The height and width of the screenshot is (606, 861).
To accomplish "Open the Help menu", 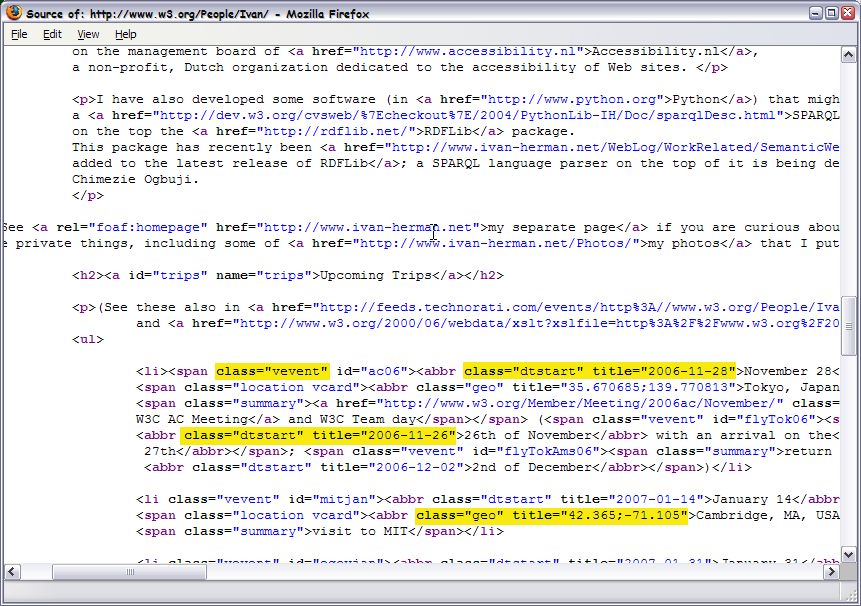I will 125,33.
